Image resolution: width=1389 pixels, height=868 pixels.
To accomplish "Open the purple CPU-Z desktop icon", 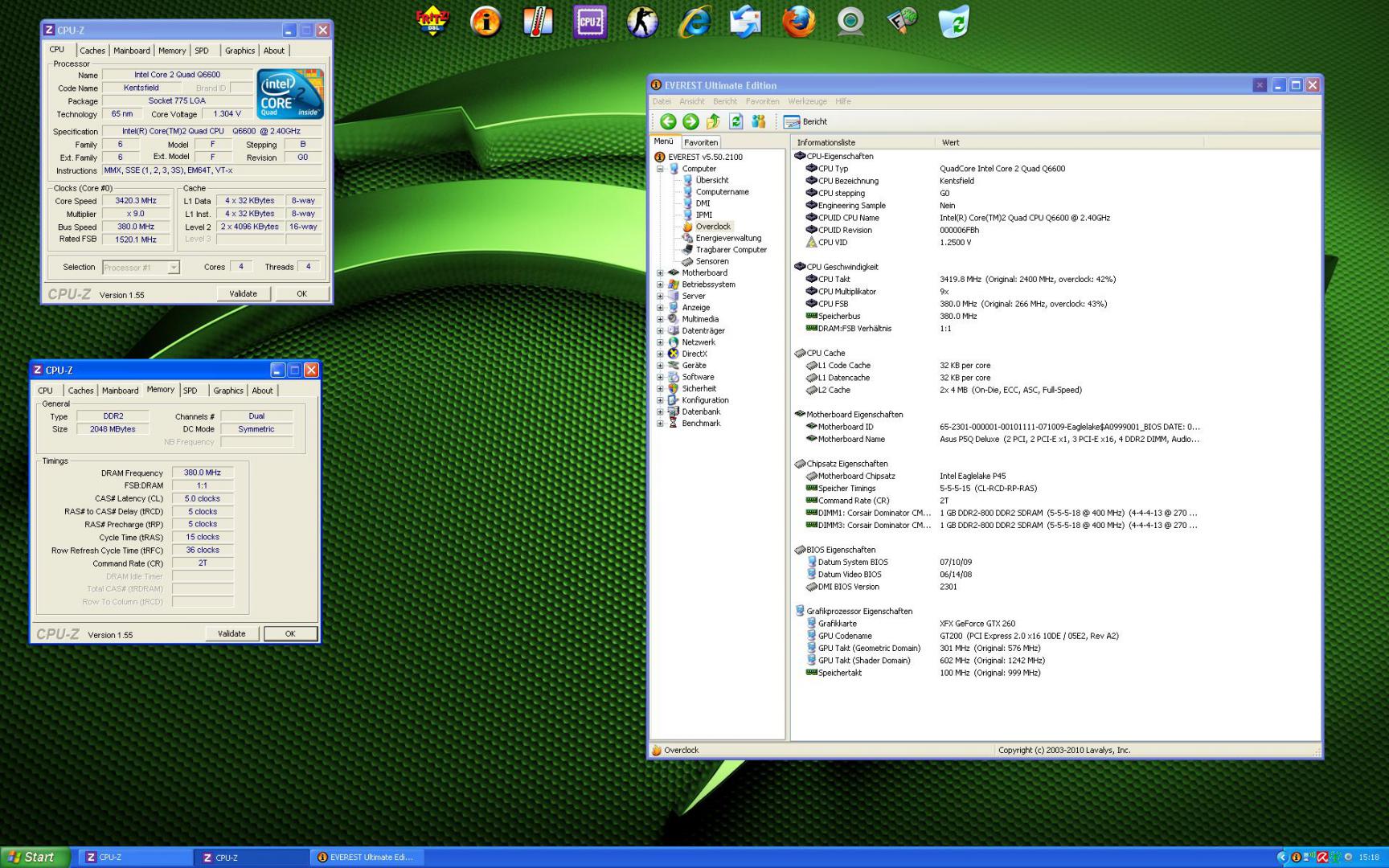I will 590,23.
